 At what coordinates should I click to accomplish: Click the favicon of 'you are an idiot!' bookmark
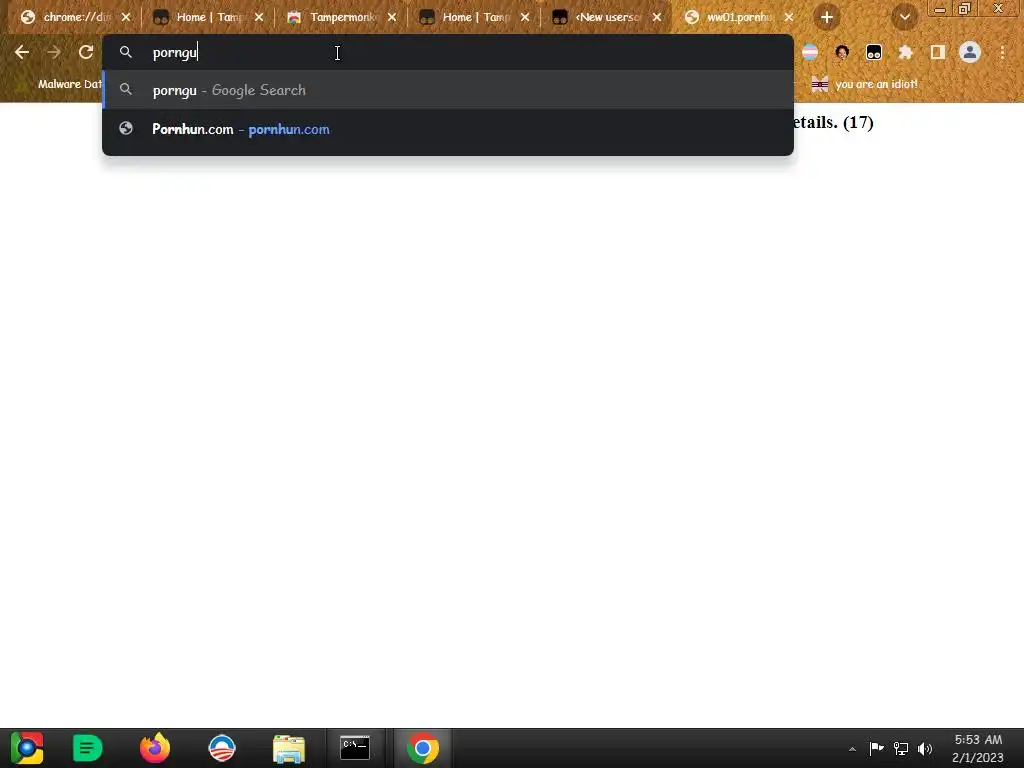[820, 84]
